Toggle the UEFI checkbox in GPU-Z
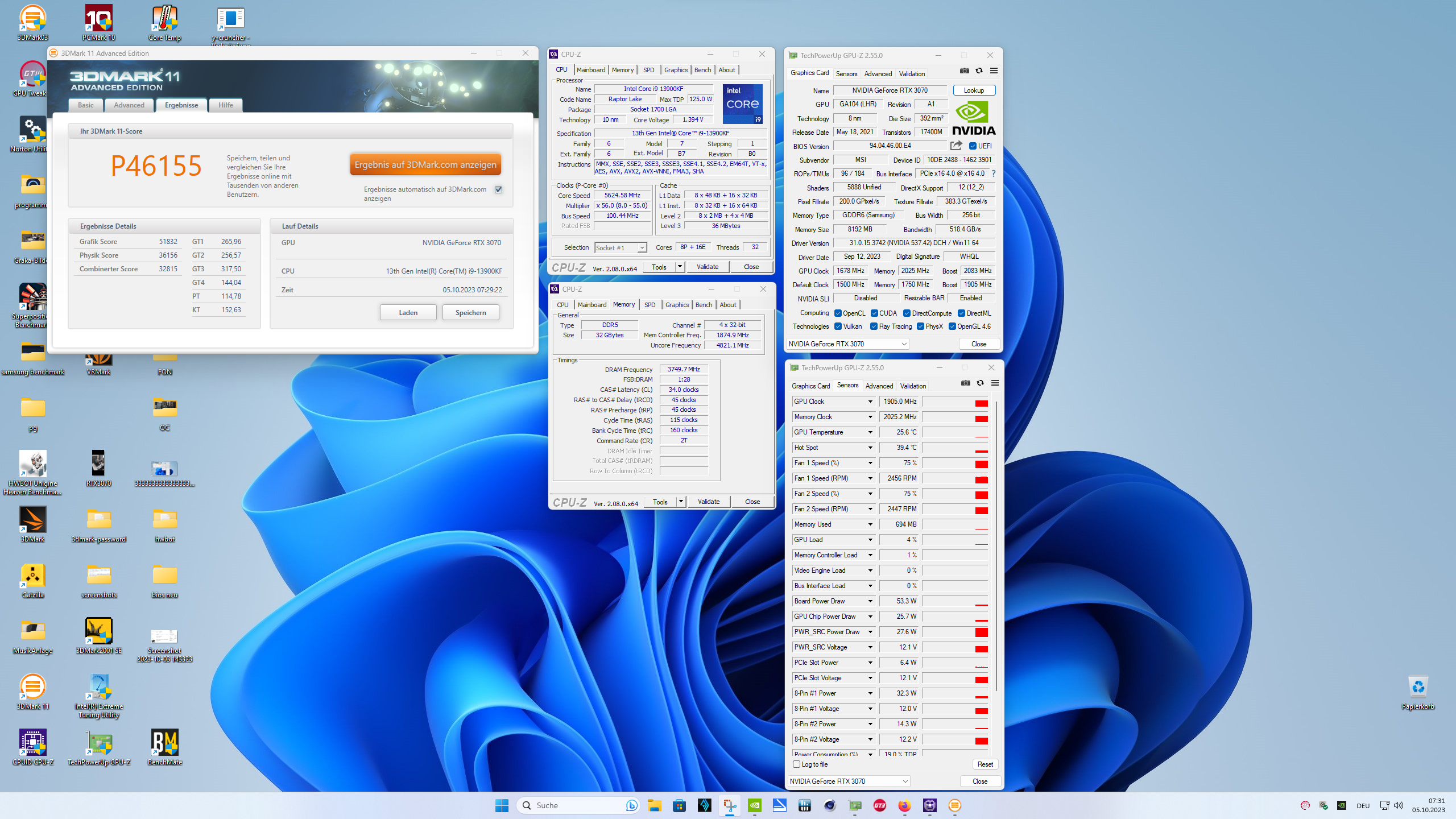 [973, 146]
